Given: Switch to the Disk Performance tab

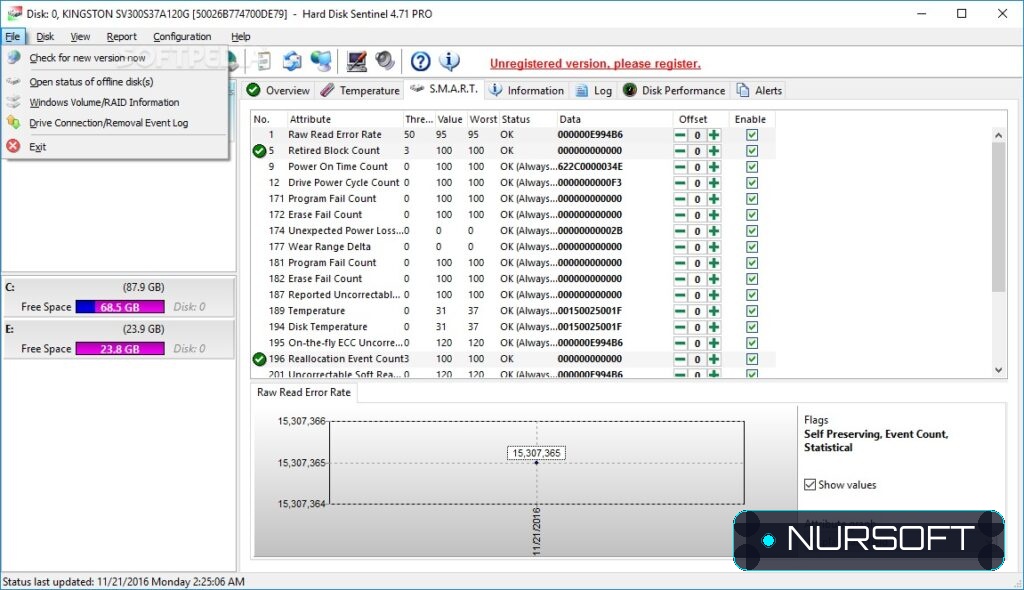Looking at the screenshot, I should pyautogui.click(x=674, y=90).
